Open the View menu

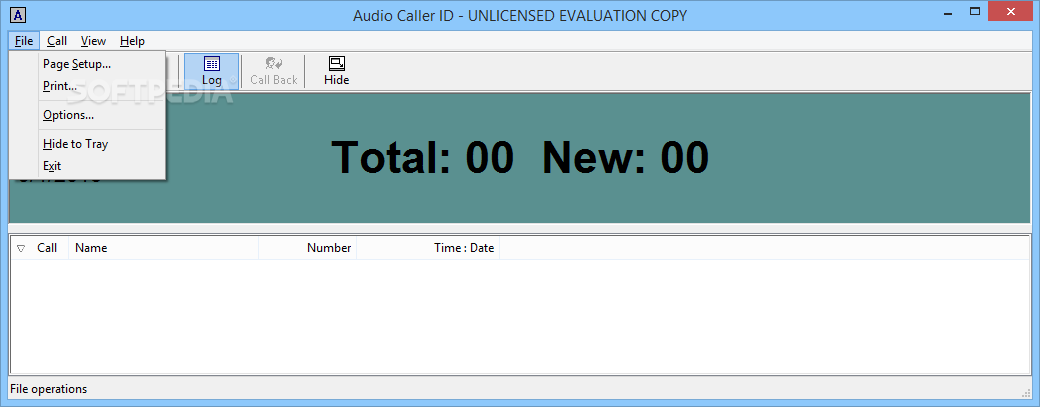click(94, 41)
